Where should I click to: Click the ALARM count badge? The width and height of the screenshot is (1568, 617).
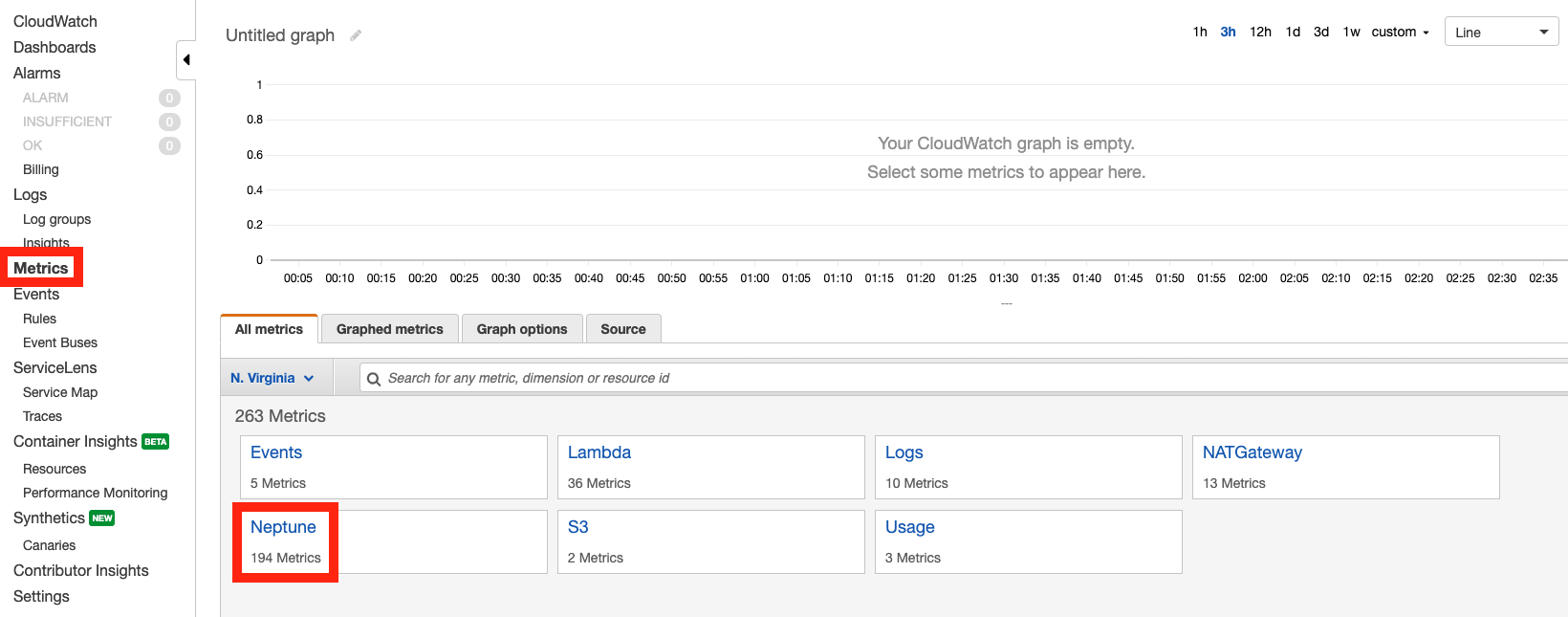pyautogui.click(x=169, y=98)
